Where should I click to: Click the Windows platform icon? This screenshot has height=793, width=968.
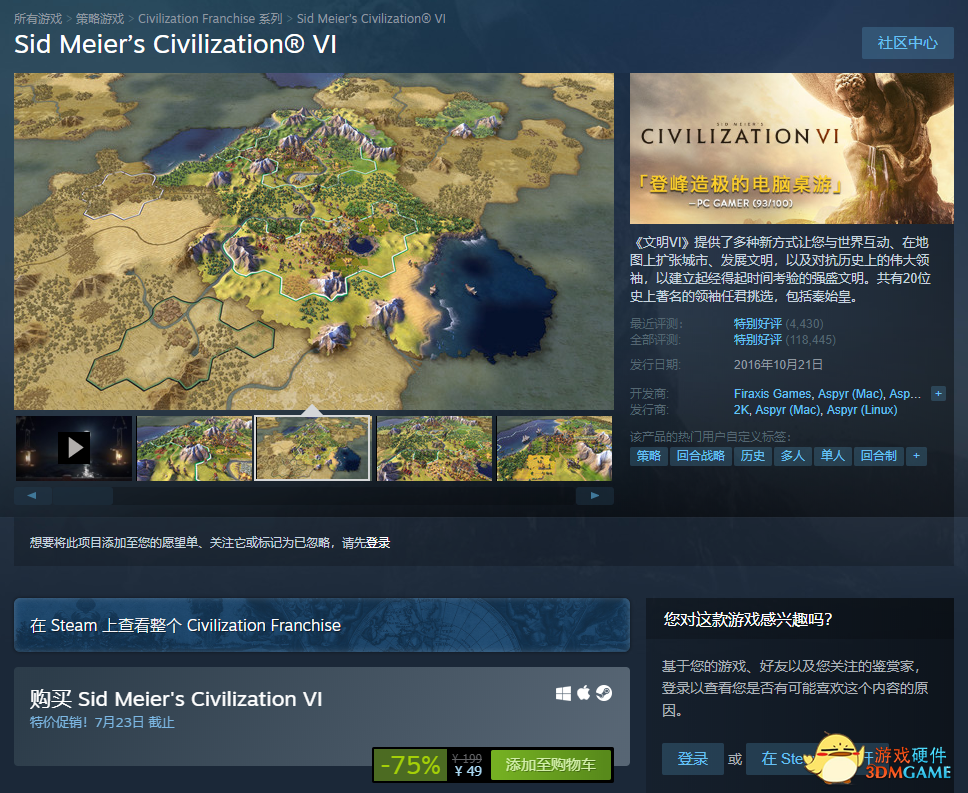[x=563, y=694]
